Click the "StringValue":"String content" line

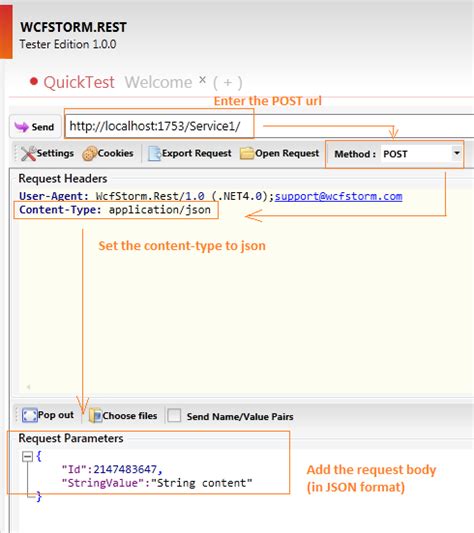click(157, 483)
